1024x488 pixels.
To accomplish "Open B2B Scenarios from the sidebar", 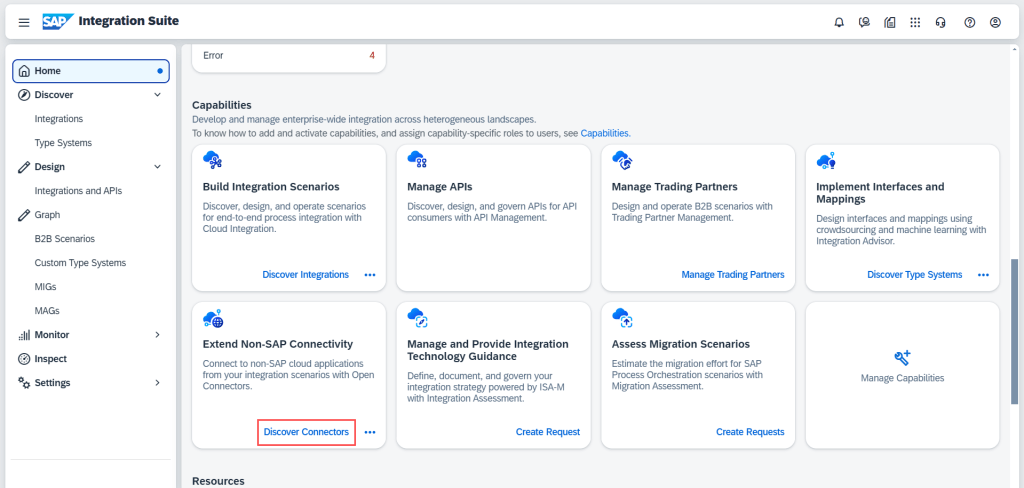I will [x=65, y=239].
